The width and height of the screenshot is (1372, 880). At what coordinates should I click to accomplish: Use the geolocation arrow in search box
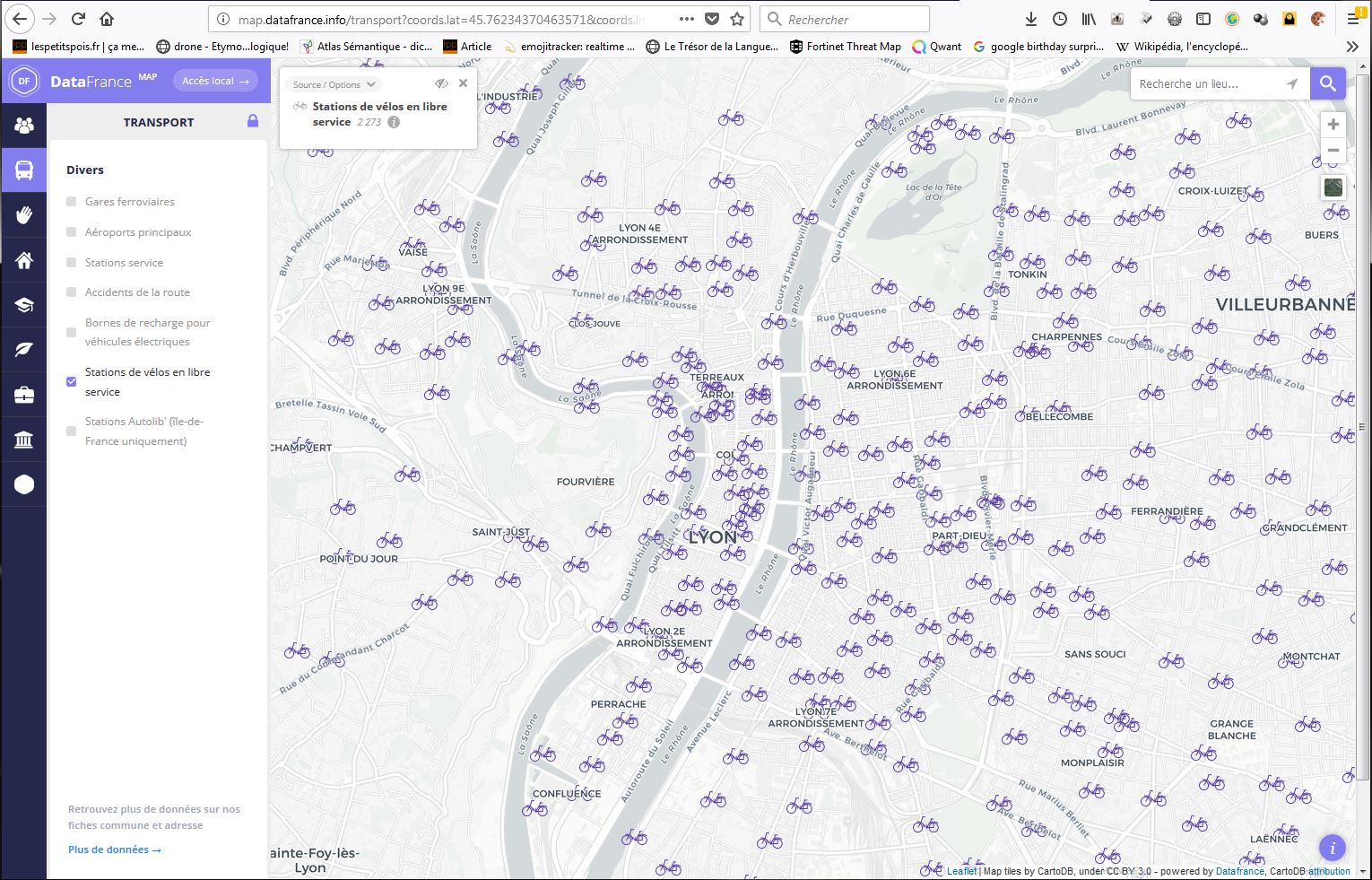(x=1291, y=83)
